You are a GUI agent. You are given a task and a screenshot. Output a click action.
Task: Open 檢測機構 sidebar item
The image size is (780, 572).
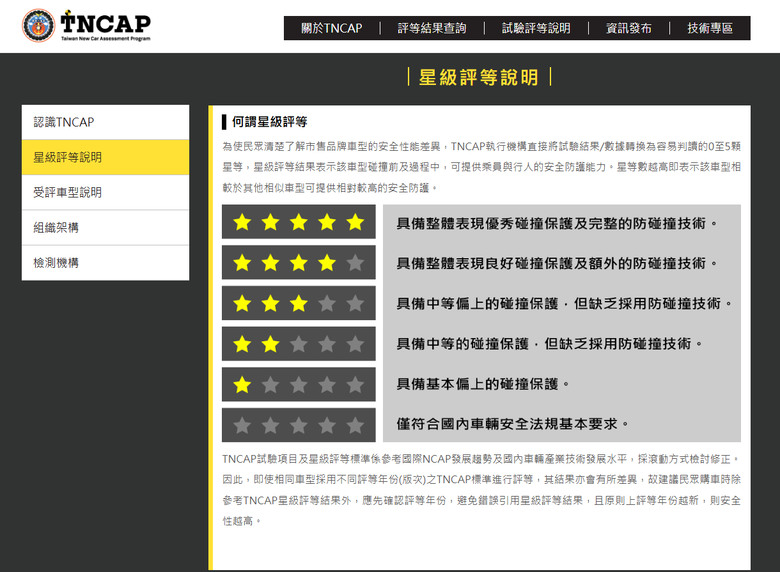[105, 263]
